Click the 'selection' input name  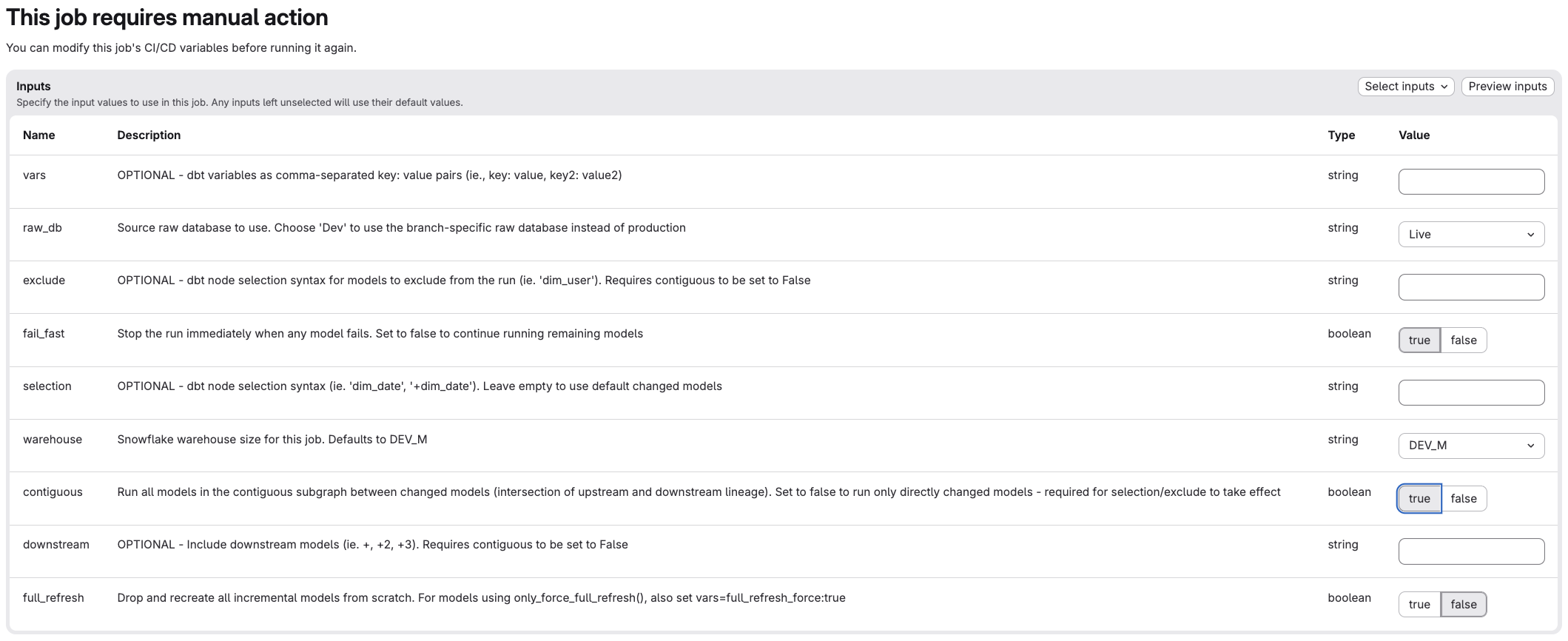[47, 386]
